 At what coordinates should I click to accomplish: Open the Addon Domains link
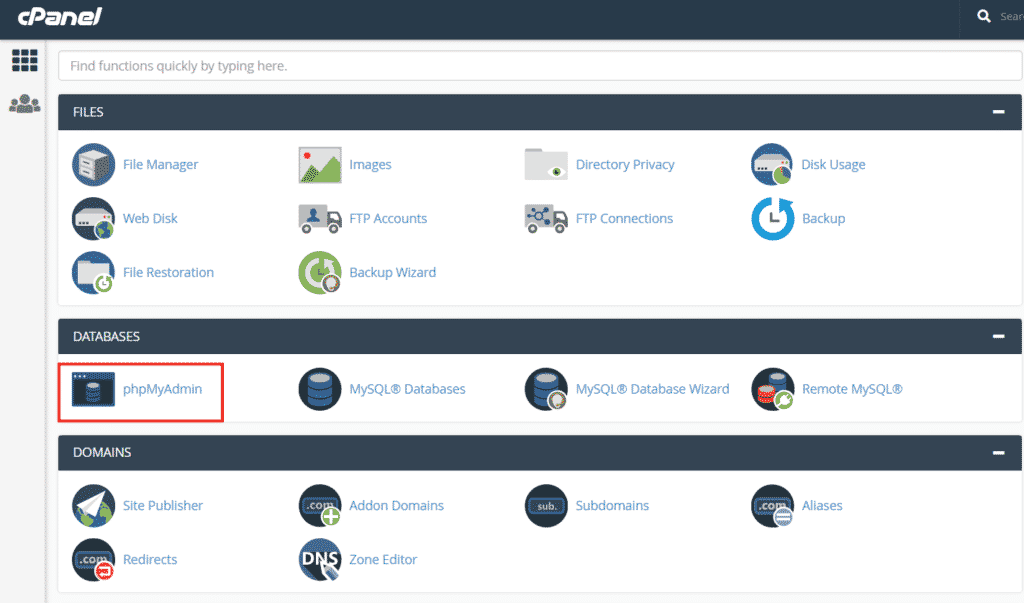pos(396,506)
